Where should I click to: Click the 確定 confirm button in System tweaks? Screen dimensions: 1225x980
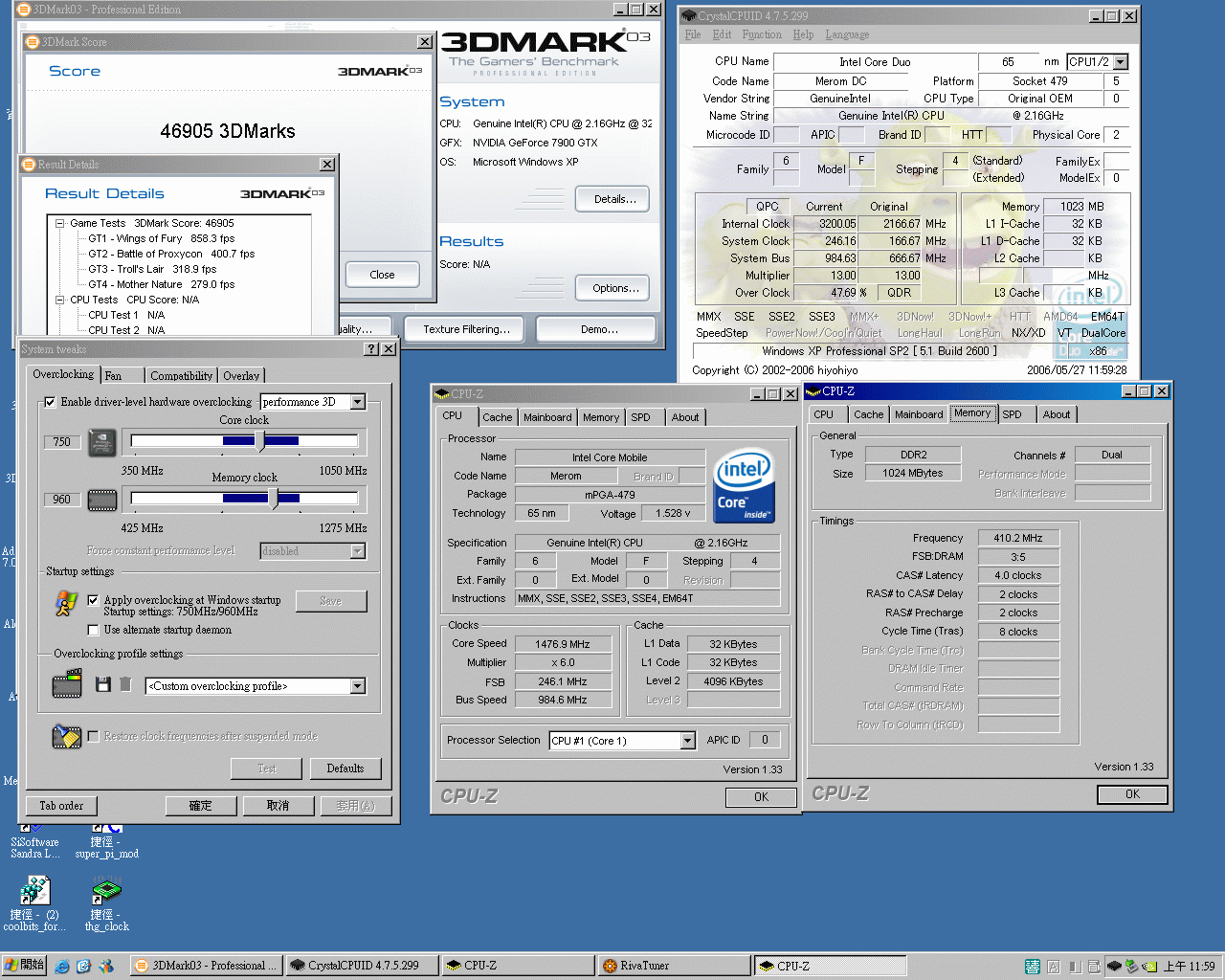201,806
